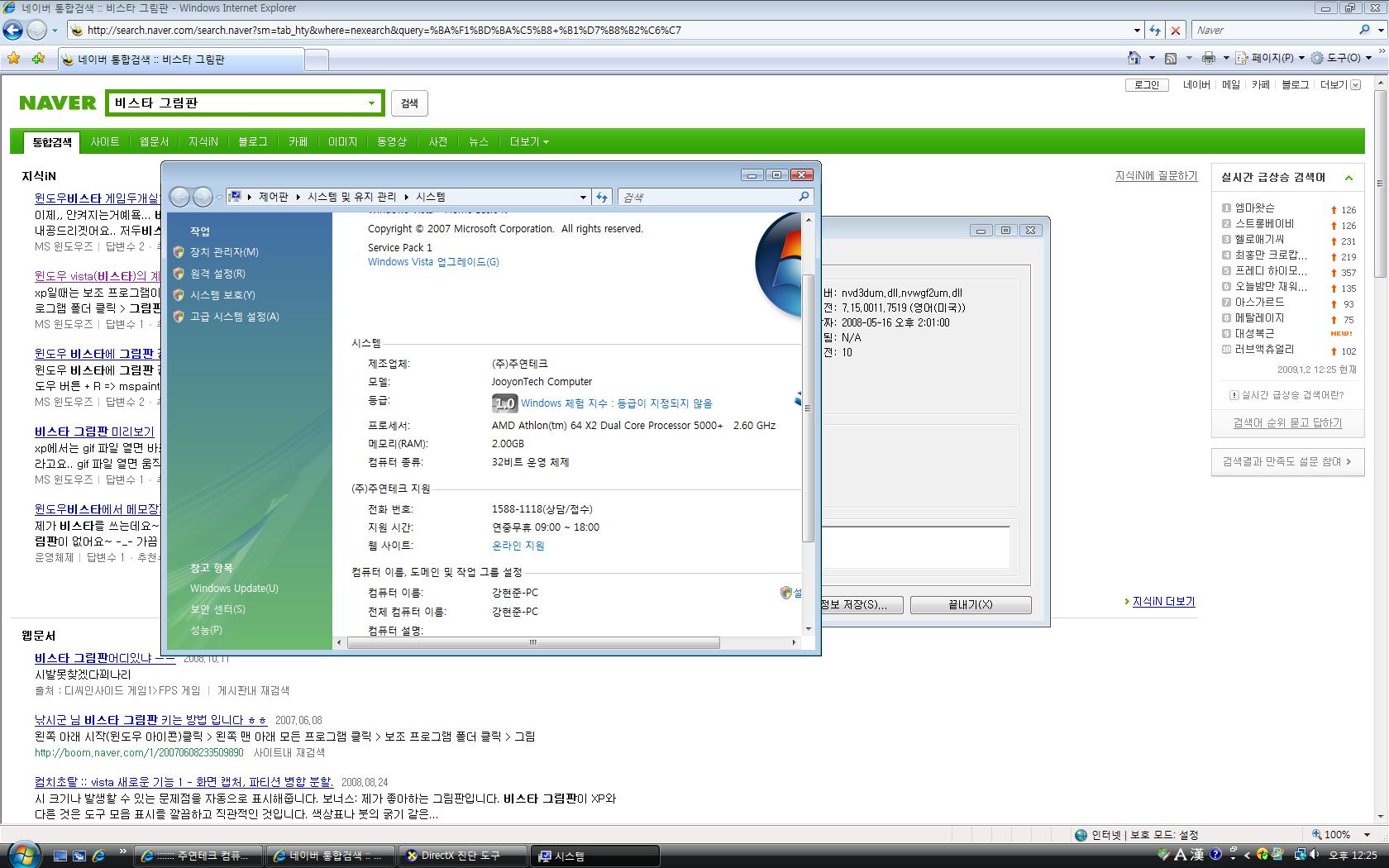Image resolution: width=1389 pixels, height=868 pixels.
Task: Click the 漢 Hanja conversion IME icon
Action: 1197,855
